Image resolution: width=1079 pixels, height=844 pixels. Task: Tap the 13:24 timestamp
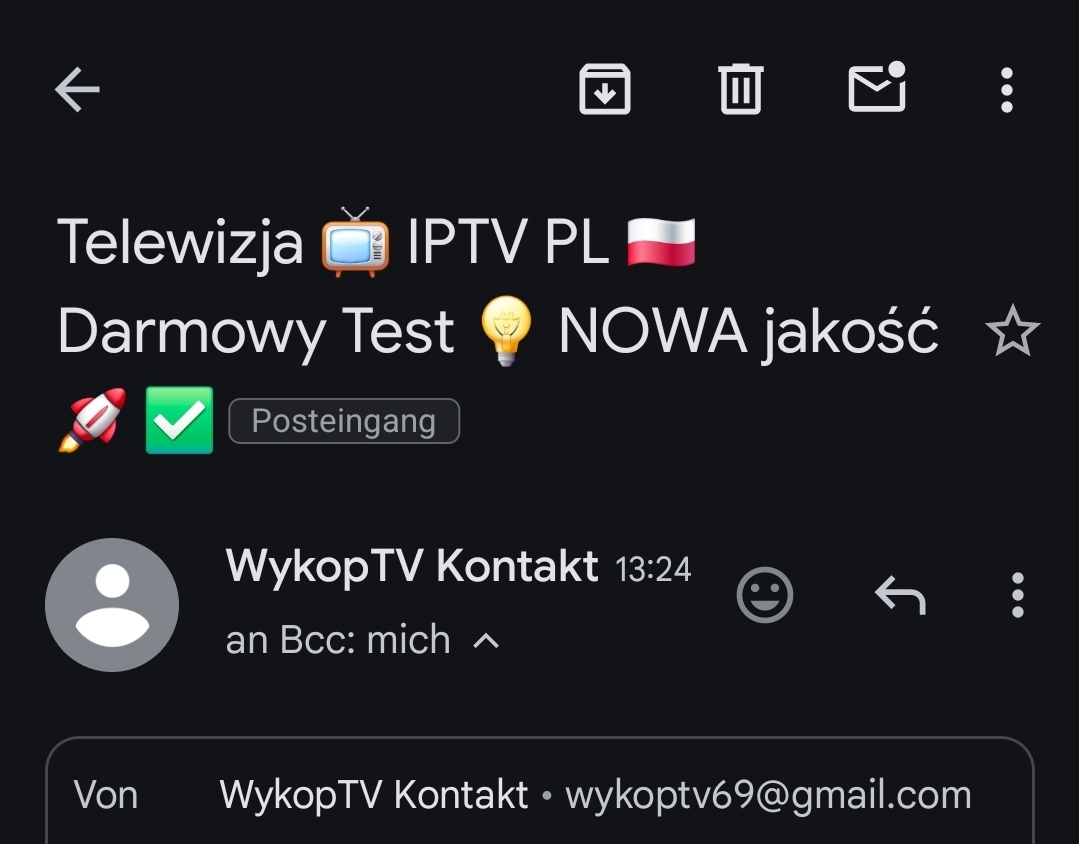[652, 569]
